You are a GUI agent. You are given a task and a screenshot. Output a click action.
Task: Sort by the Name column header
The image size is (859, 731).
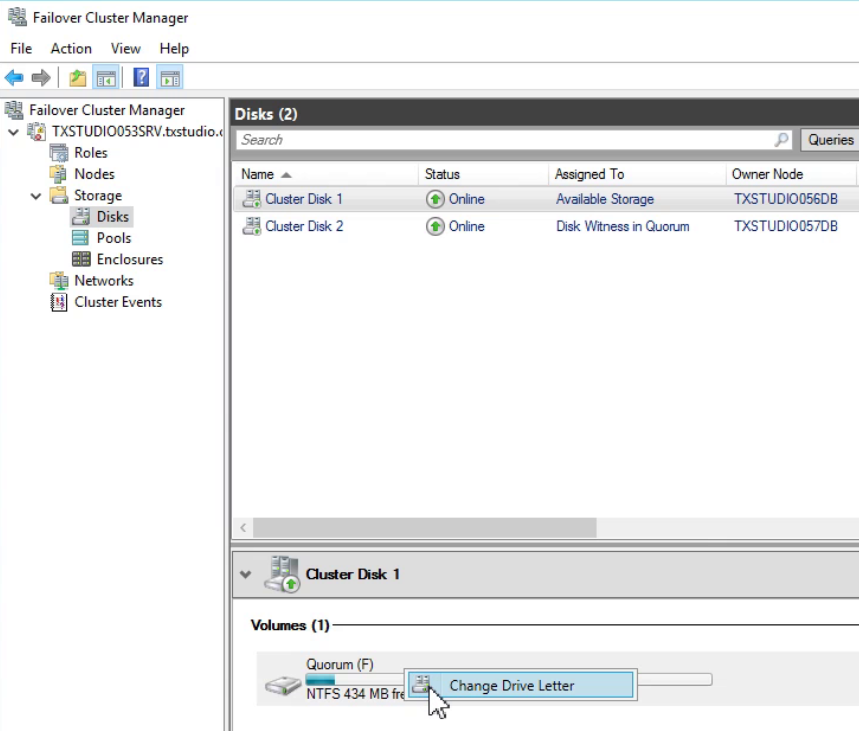tap(325, 174)
